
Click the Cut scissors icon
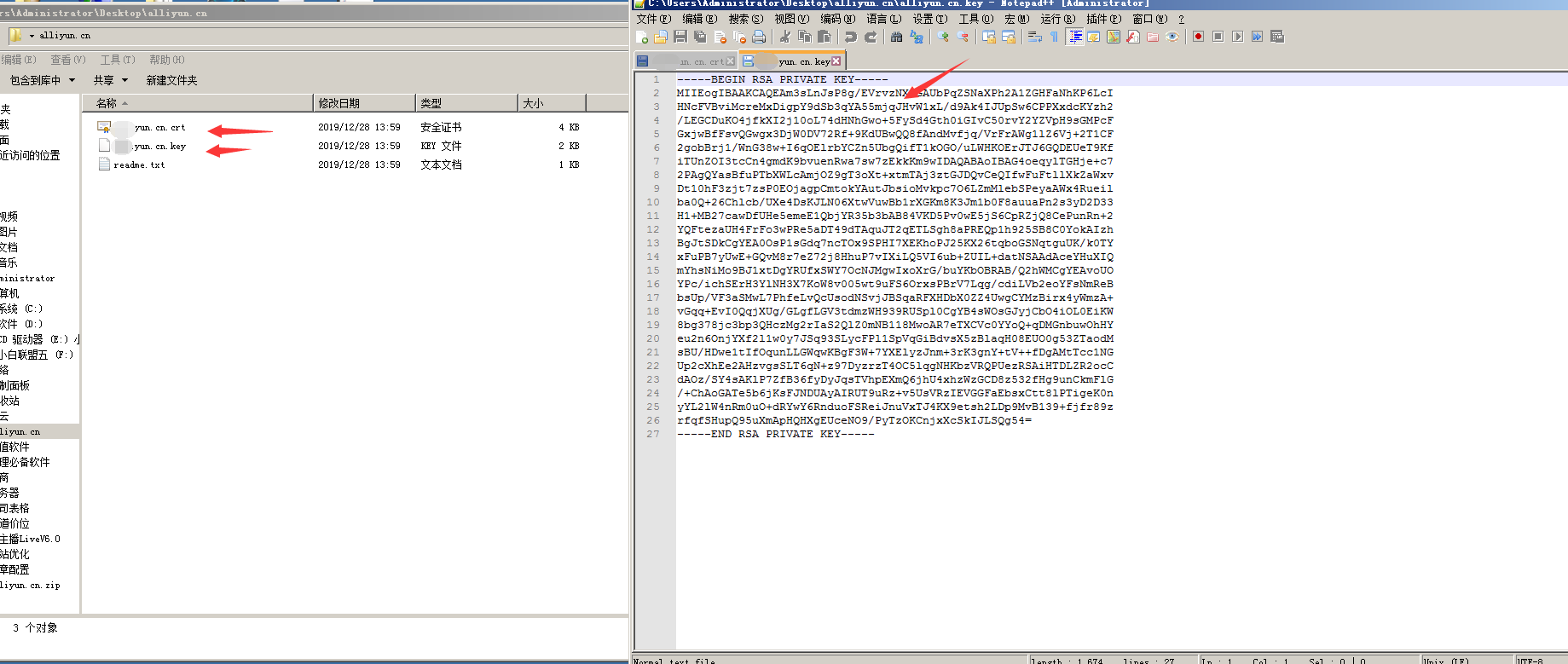tap(785, 37)
